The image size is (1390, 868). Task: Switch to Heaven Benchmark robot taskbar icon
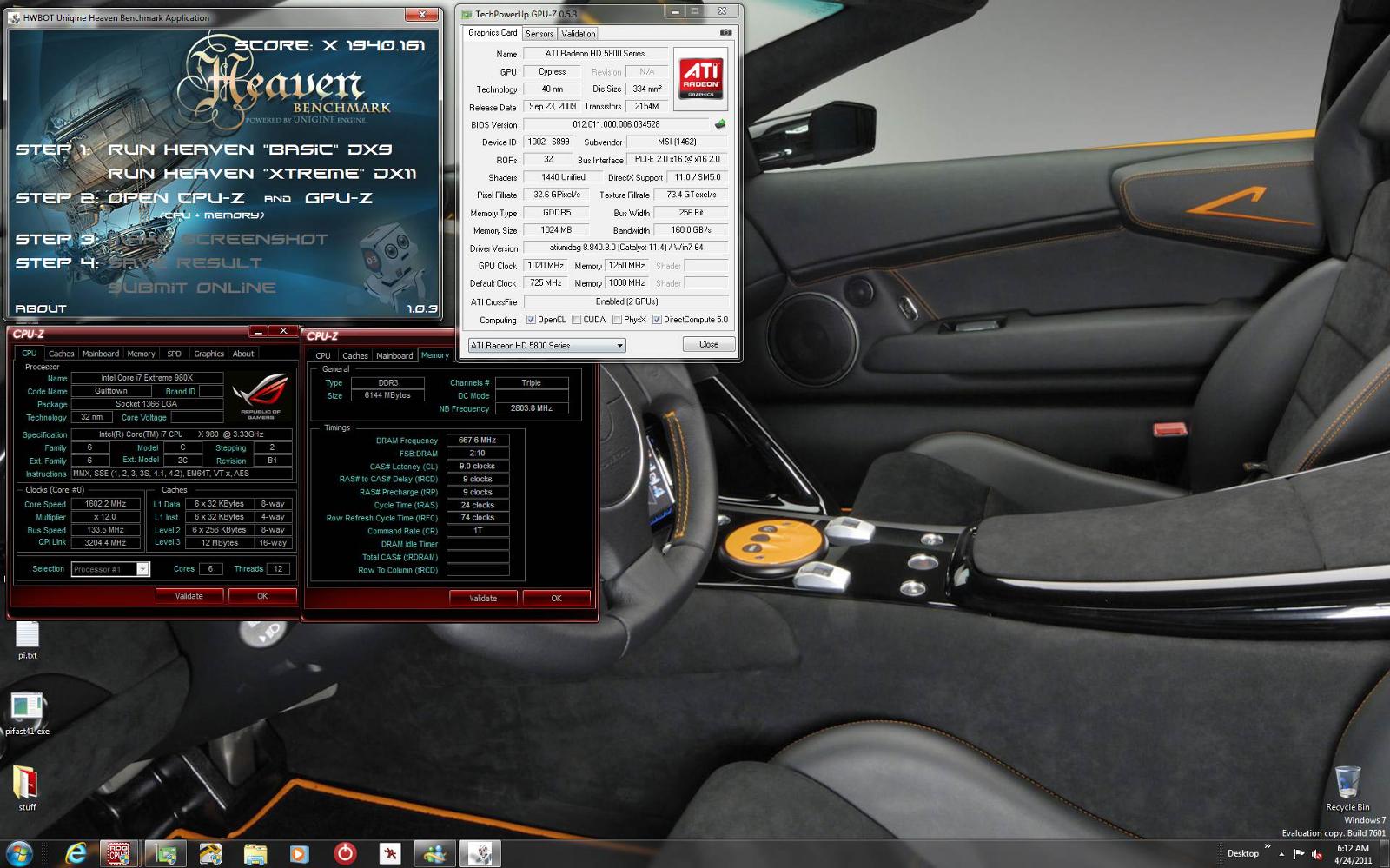(480, 854)
